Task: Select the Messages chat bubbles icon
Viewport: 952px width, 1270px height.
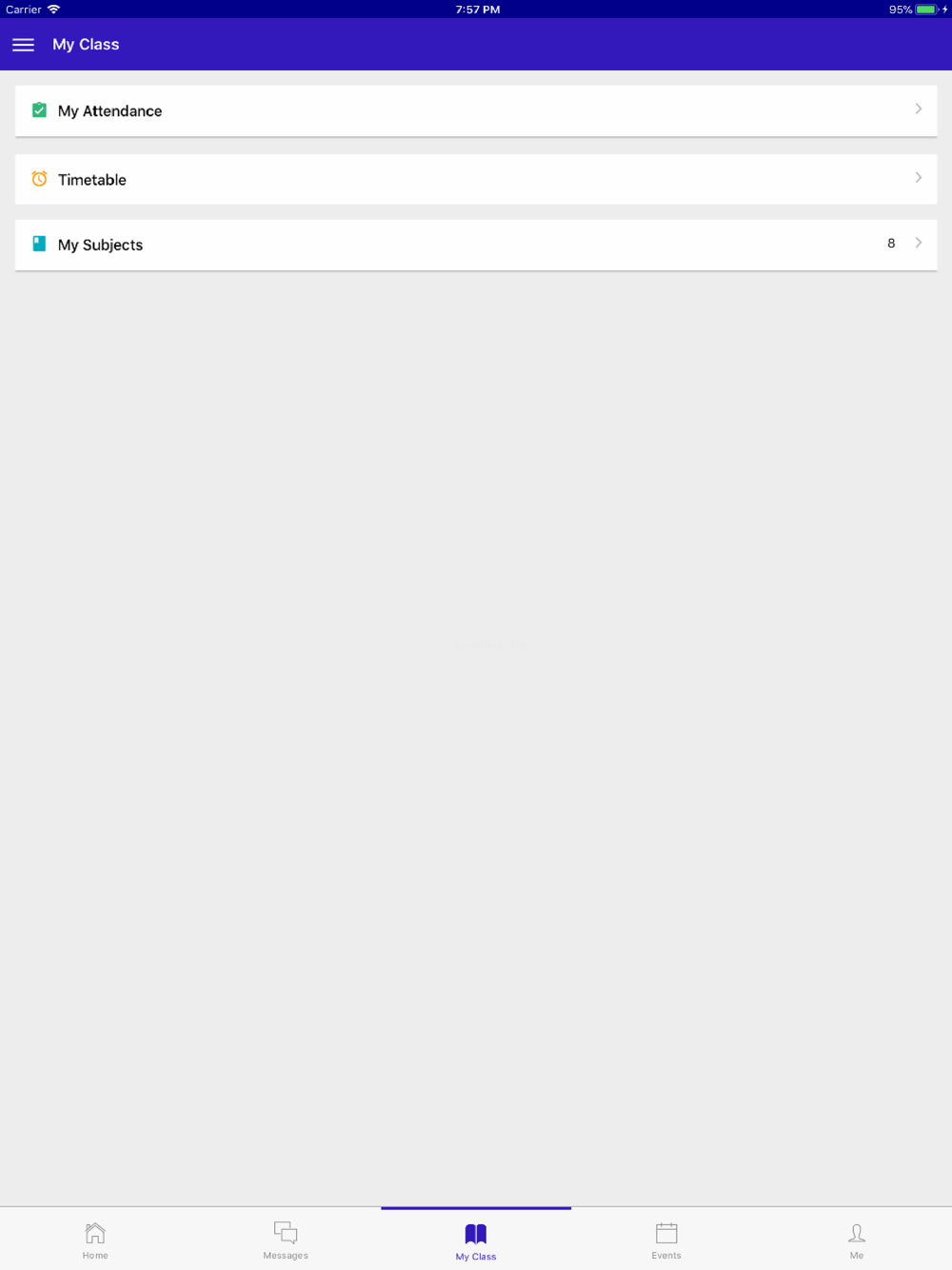Action: pyautogui.click(x=286, y=1233)
